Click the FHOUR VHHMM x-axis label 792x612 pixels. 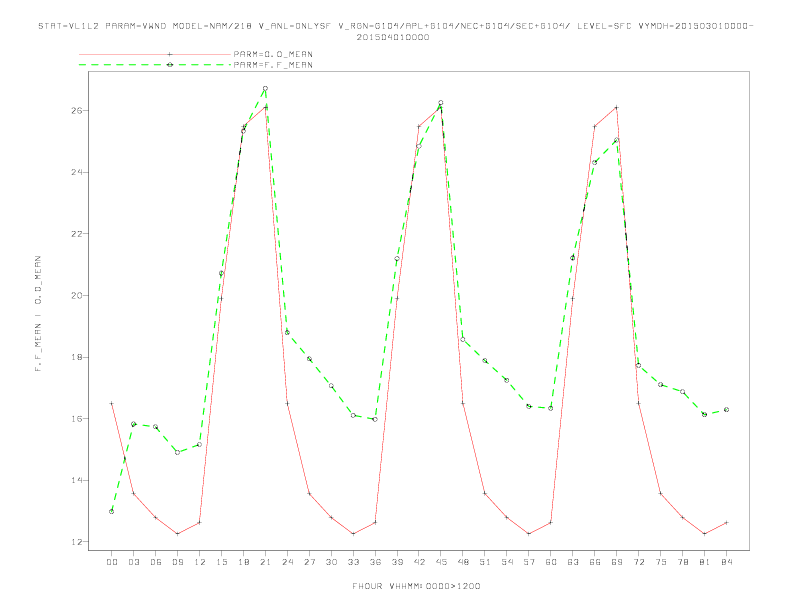(416, 586)
